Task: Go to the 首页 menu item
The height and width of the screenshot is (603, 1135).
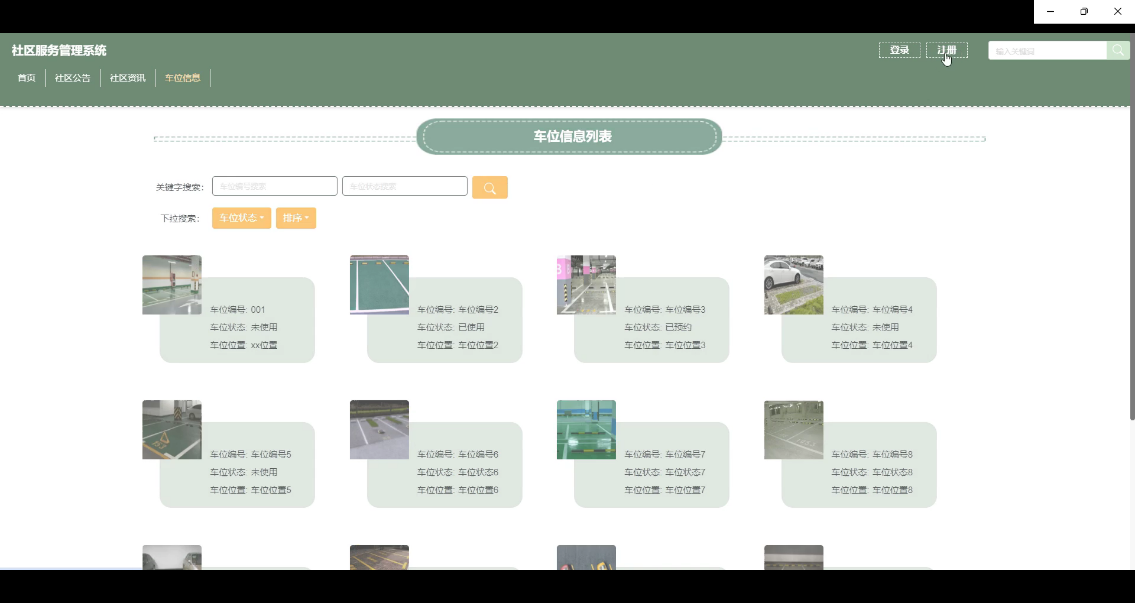Action: click(x=27, y=78)
